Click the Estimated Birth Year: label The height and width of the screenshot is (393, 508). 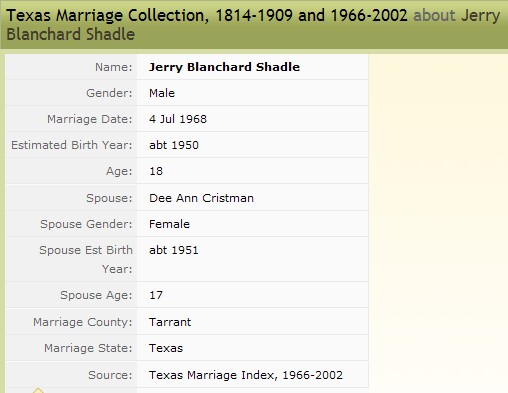pos(72,145)
